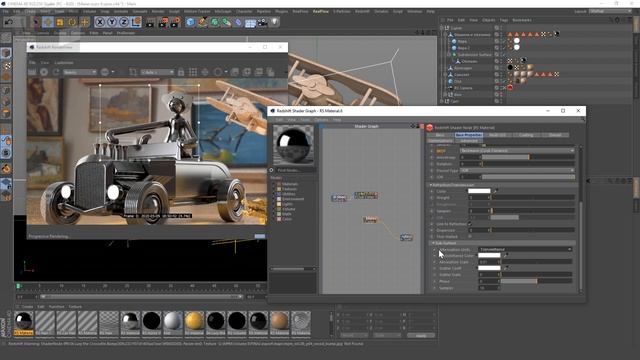Click the grid overlay icon in RenderView
Viewport: 640px width, 360px height.
[x=193, y=72]
